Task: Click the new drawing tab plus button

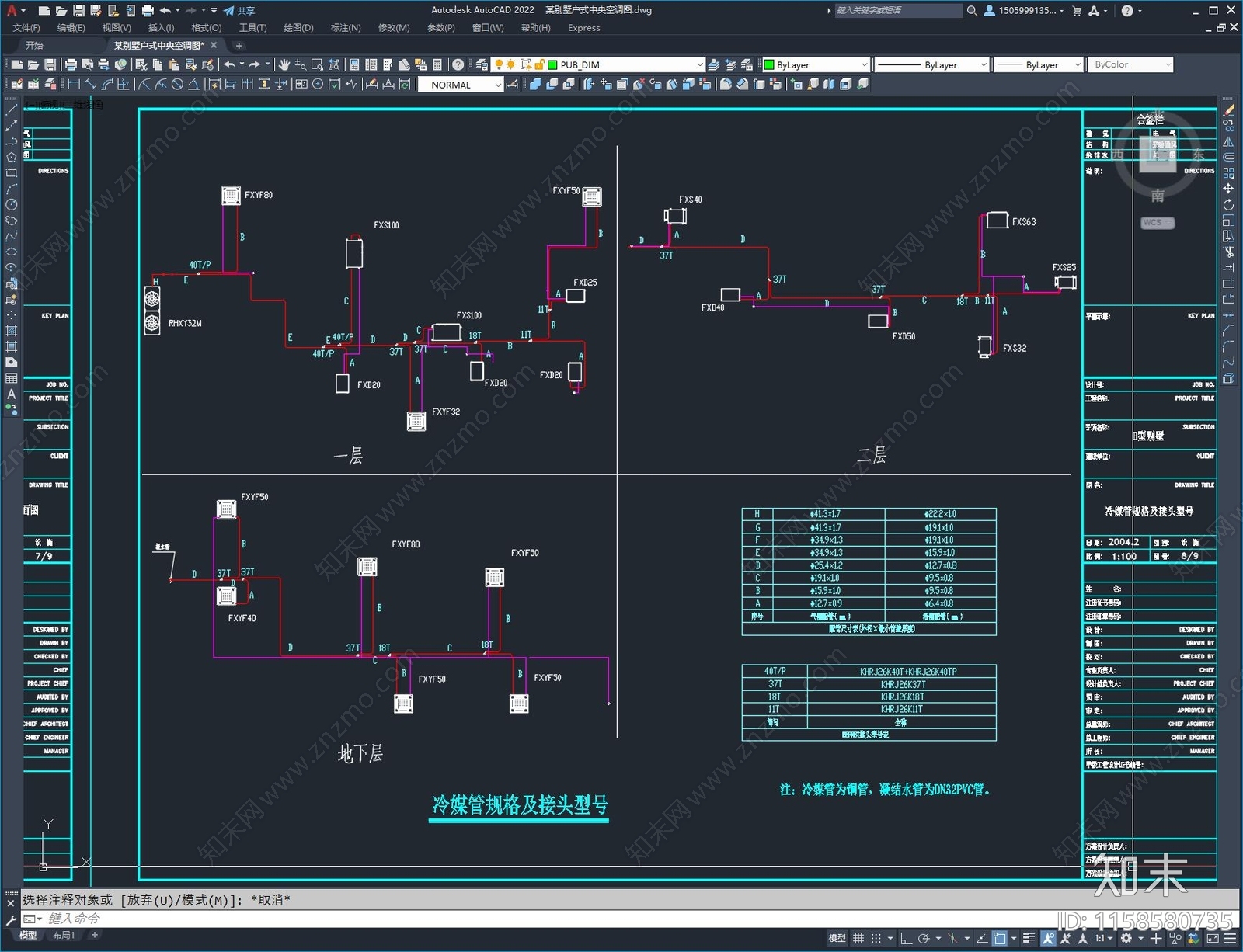Action: (x=239, y=45)
